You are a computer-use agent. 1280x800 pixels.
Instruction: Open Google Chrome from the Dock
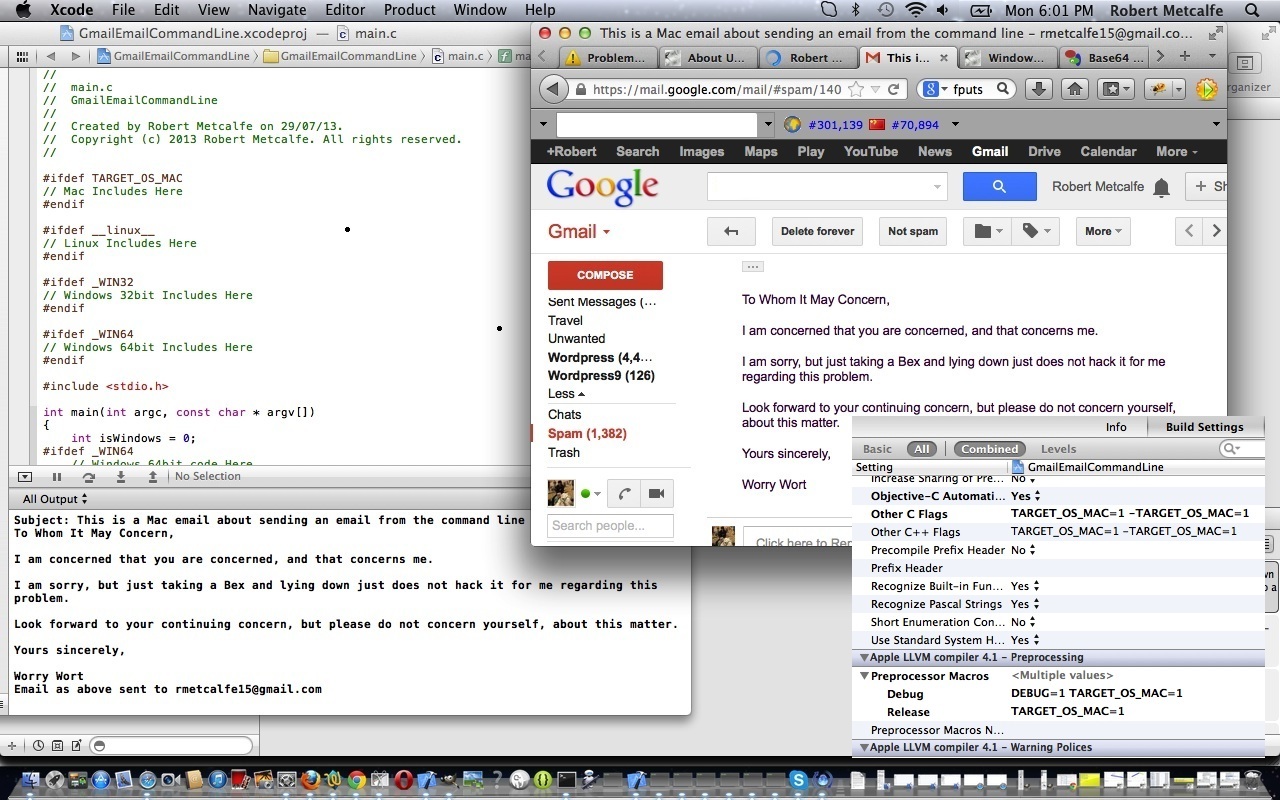(x=357, y=779)
